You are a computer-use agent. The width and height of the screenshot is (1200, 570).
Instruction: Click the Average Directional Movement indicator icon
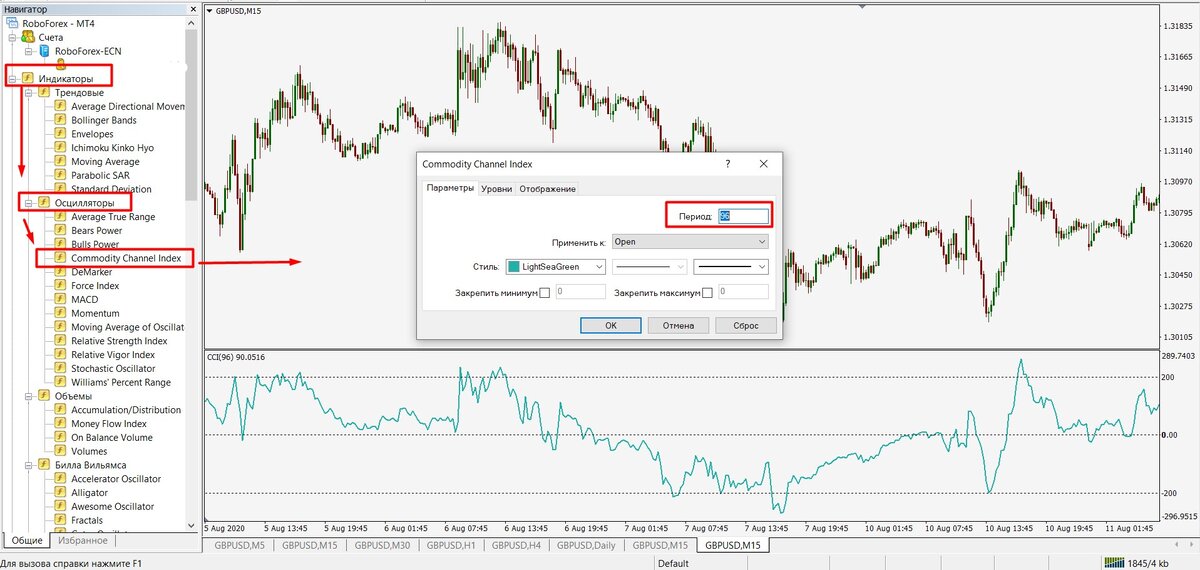pyautogui.click(x=60, y=106)
